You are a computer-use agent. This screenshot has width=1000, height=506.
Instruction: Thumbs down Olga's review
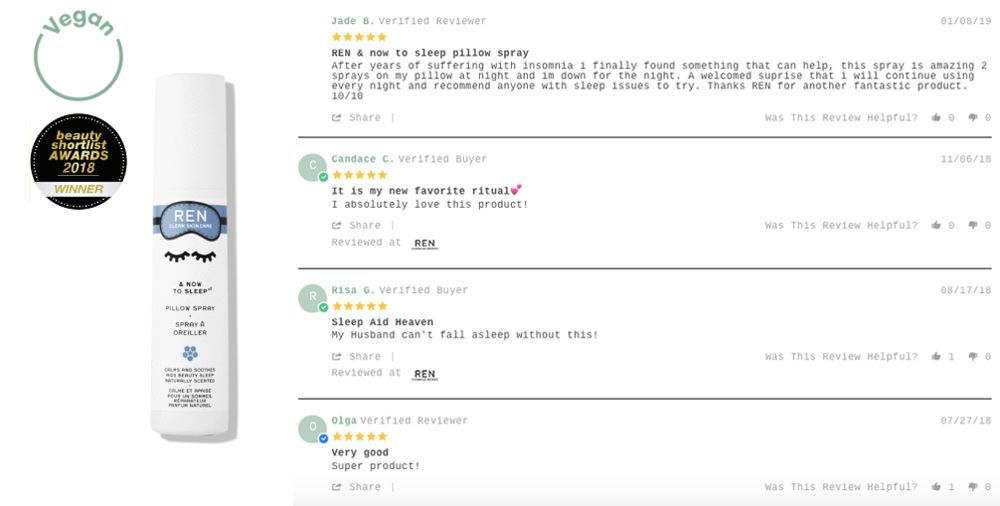pyautogui.click(x=973, y=487)
